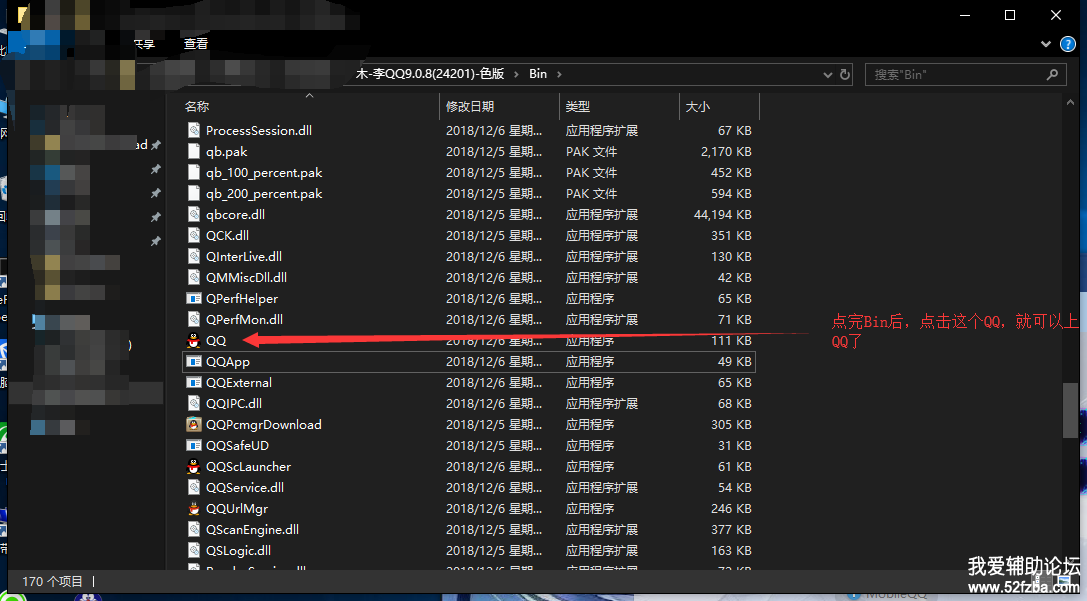This screenshot has width=1087, height=601.
Task: Click the vertical scrollbar of file list
Action: [1070, 410]
